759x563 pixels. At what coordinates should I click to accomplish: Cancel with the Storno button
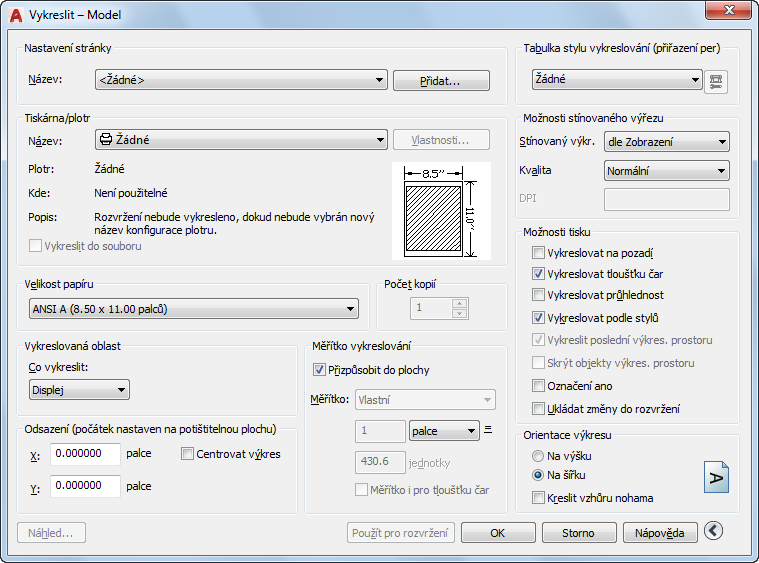click(x=579, y=533)
